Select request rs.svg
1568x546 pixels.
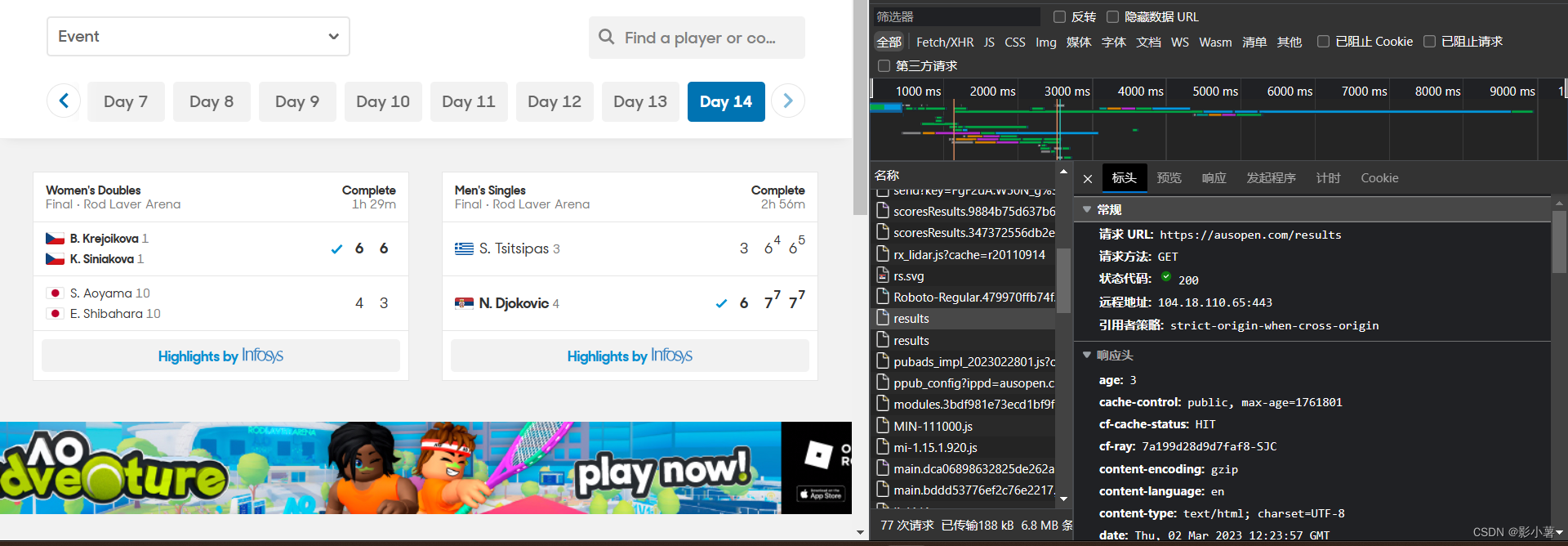pos(964,276)
